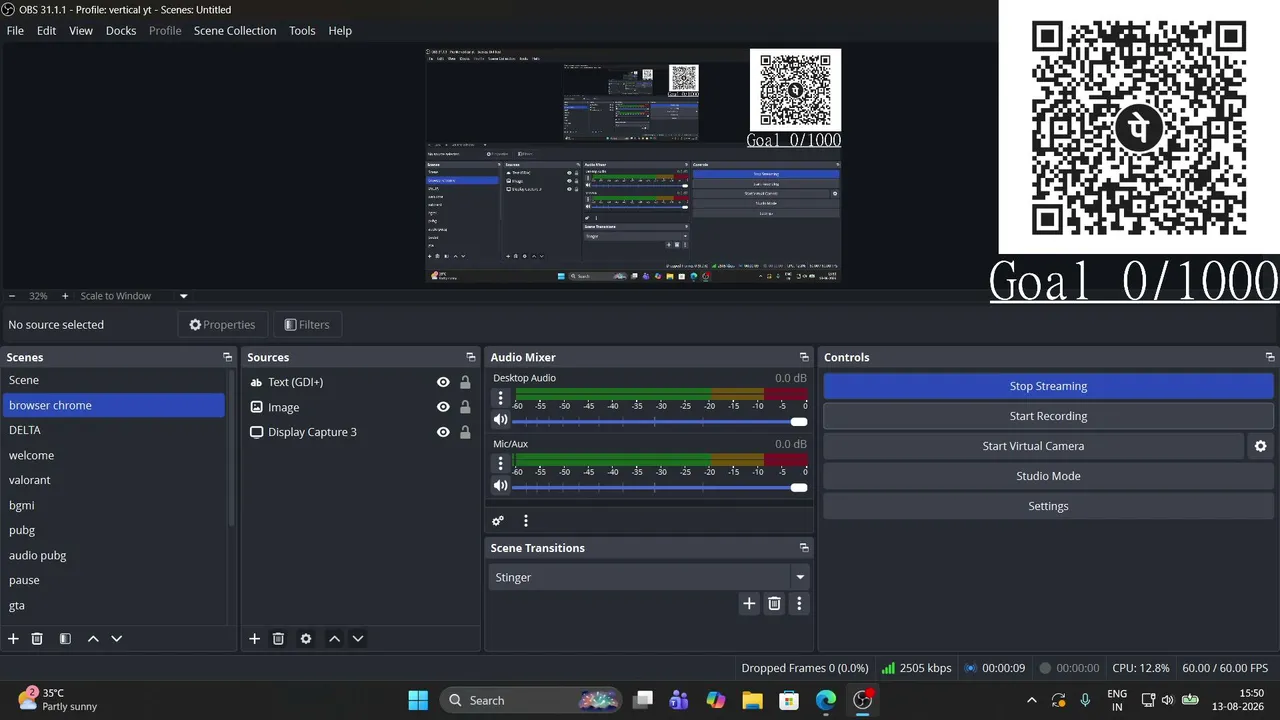Open Microsoft Edge from taskbar
Image resolution: width=1280 pixels, height=720 pixels.
coord(826,700)
